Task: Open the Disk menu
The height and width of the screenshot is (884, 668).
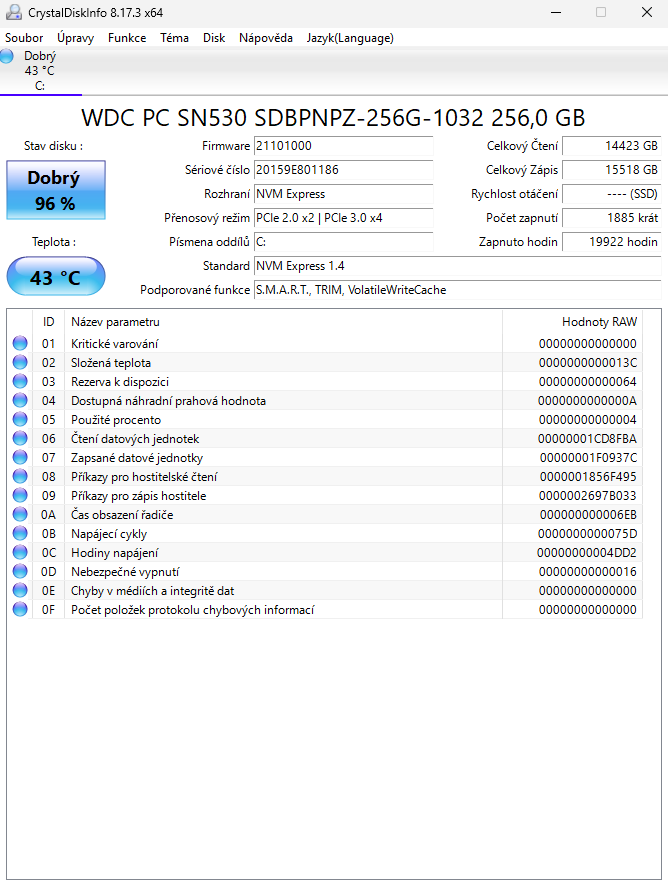Action: point(214,38)
